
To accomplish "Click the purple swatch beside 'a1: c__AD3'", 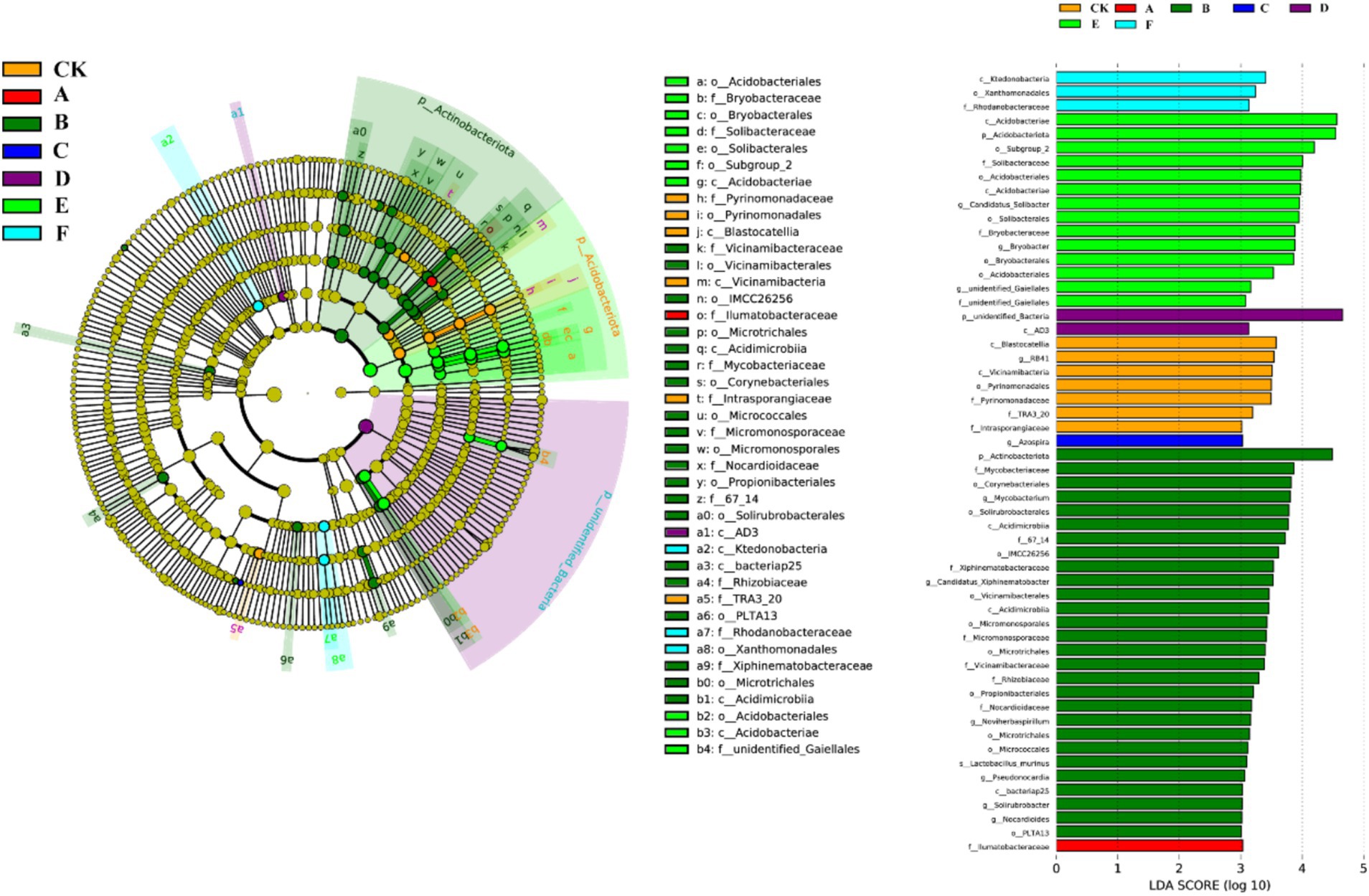I will [676, 532].
